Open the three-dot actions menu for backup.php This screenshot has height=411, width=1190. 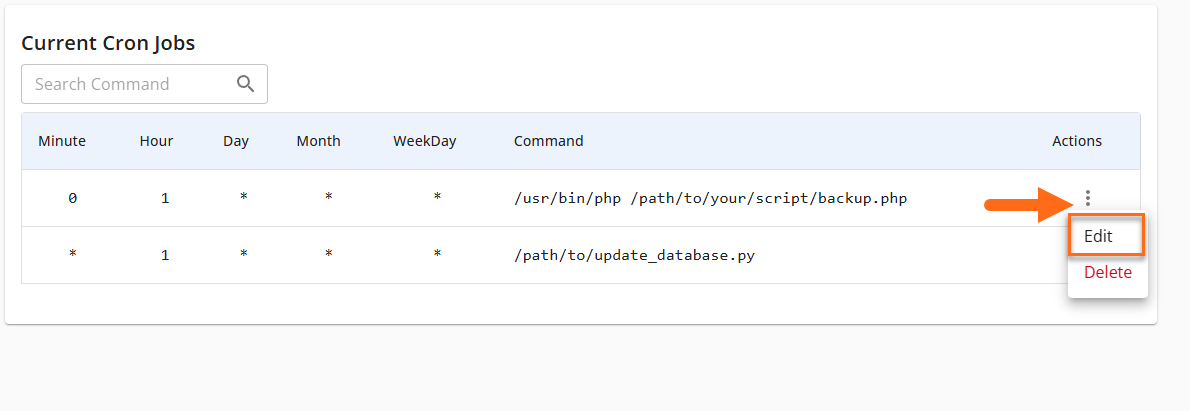(1088, 198)
